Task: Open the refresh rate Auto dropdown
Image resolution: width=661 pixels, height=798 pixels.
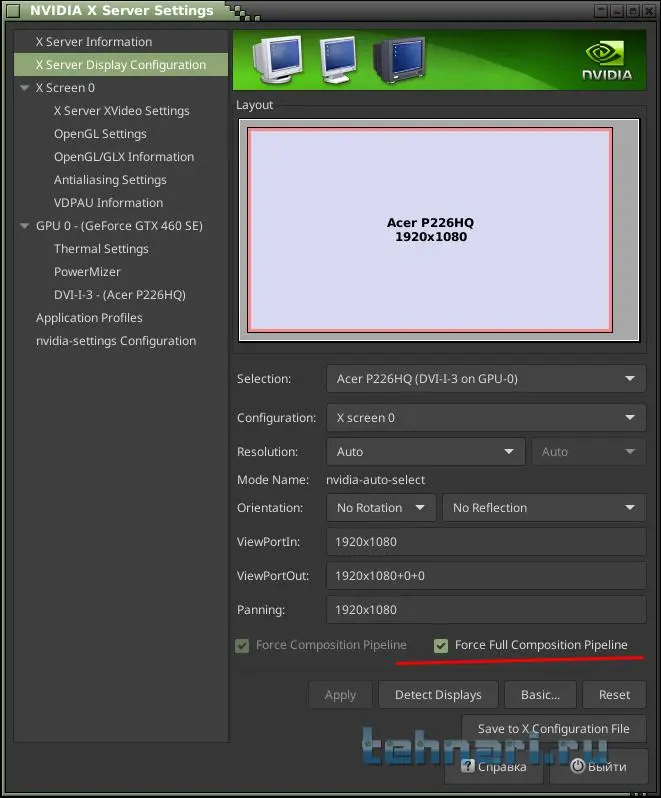Action: 589,451
